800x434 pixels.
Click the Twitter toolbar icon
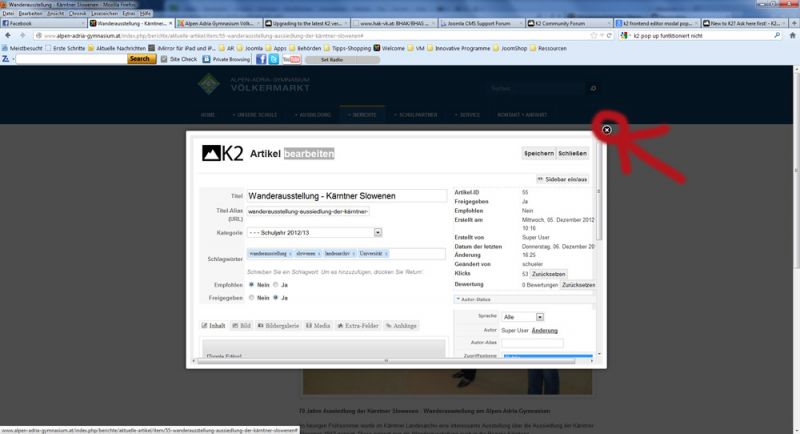(x=274, y=60)
